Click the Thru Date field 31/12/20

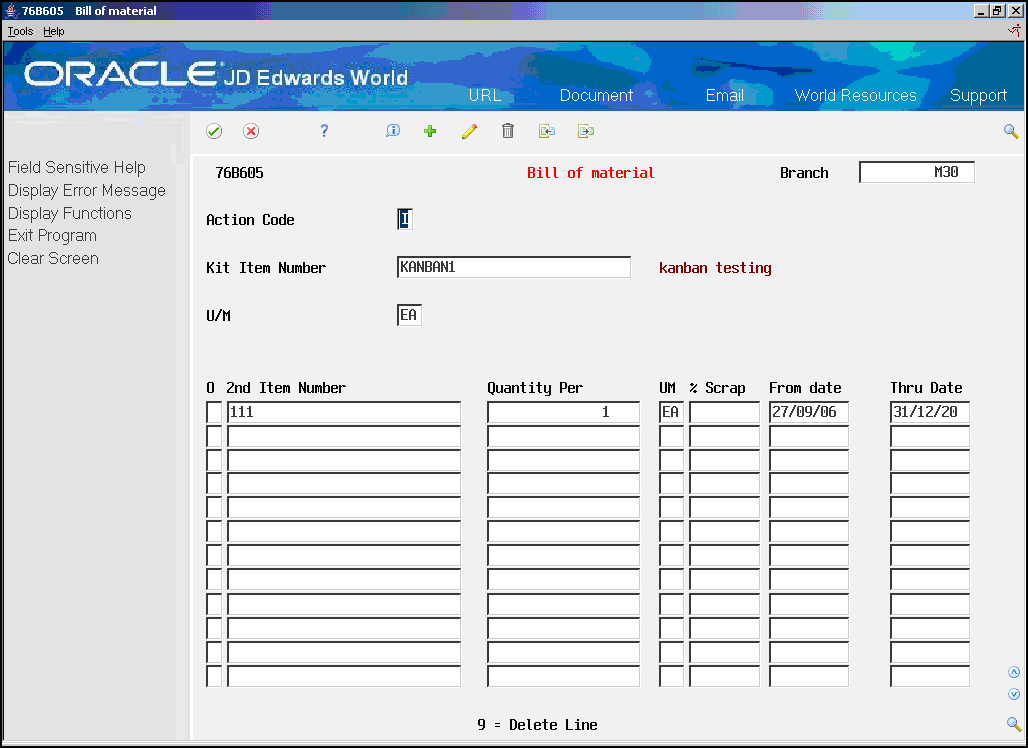click(x=930, y=412)
